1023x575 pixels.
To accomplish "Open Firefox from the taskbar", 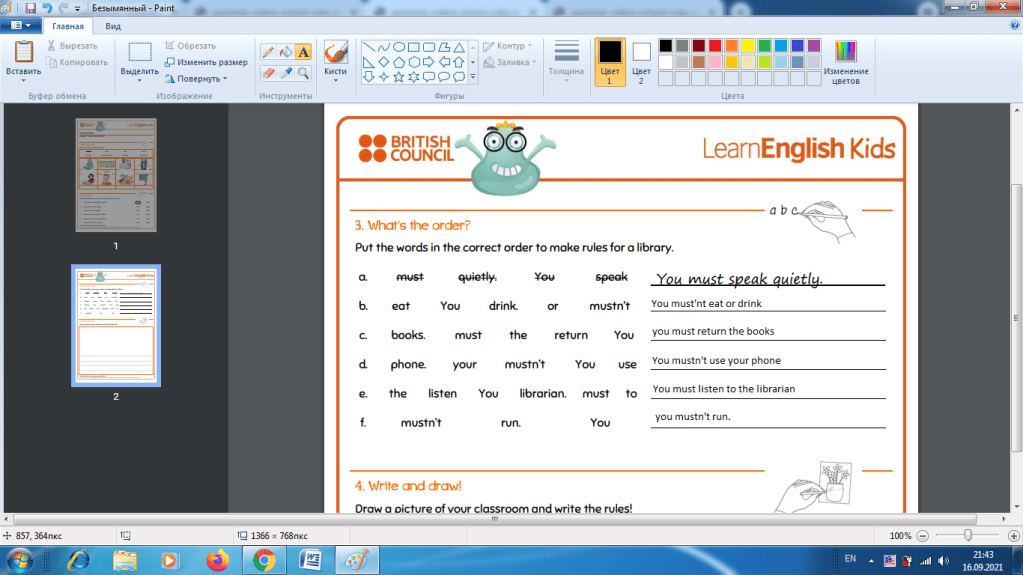I will pos(216,560).
